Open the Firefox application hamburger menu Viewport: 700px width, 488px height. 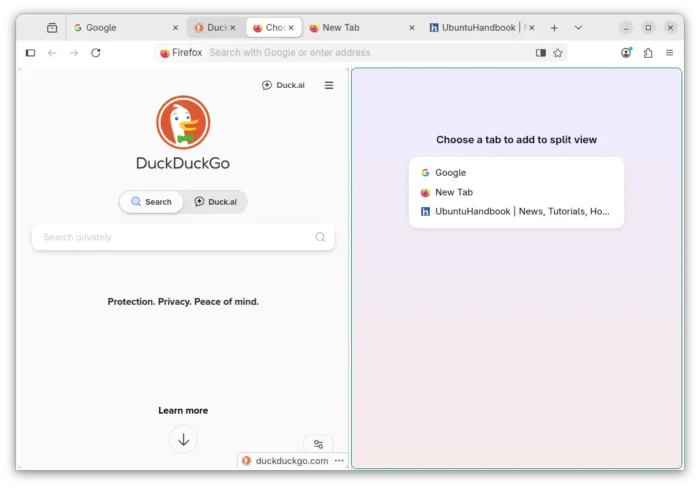[x=669, y=53]
